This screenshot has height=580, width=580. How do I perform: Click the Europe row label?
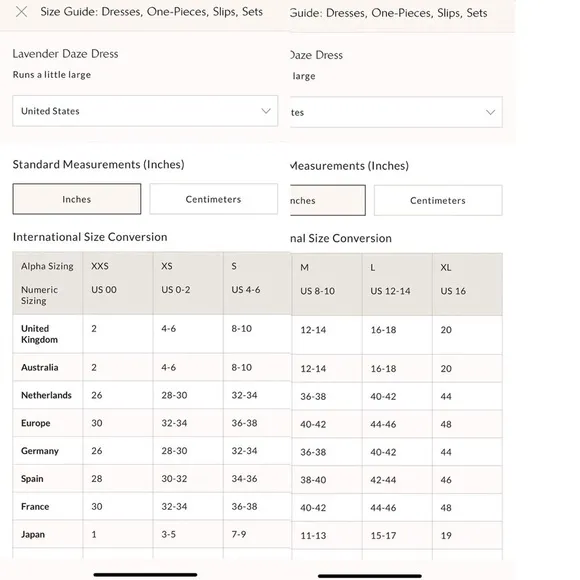(36, 423)
